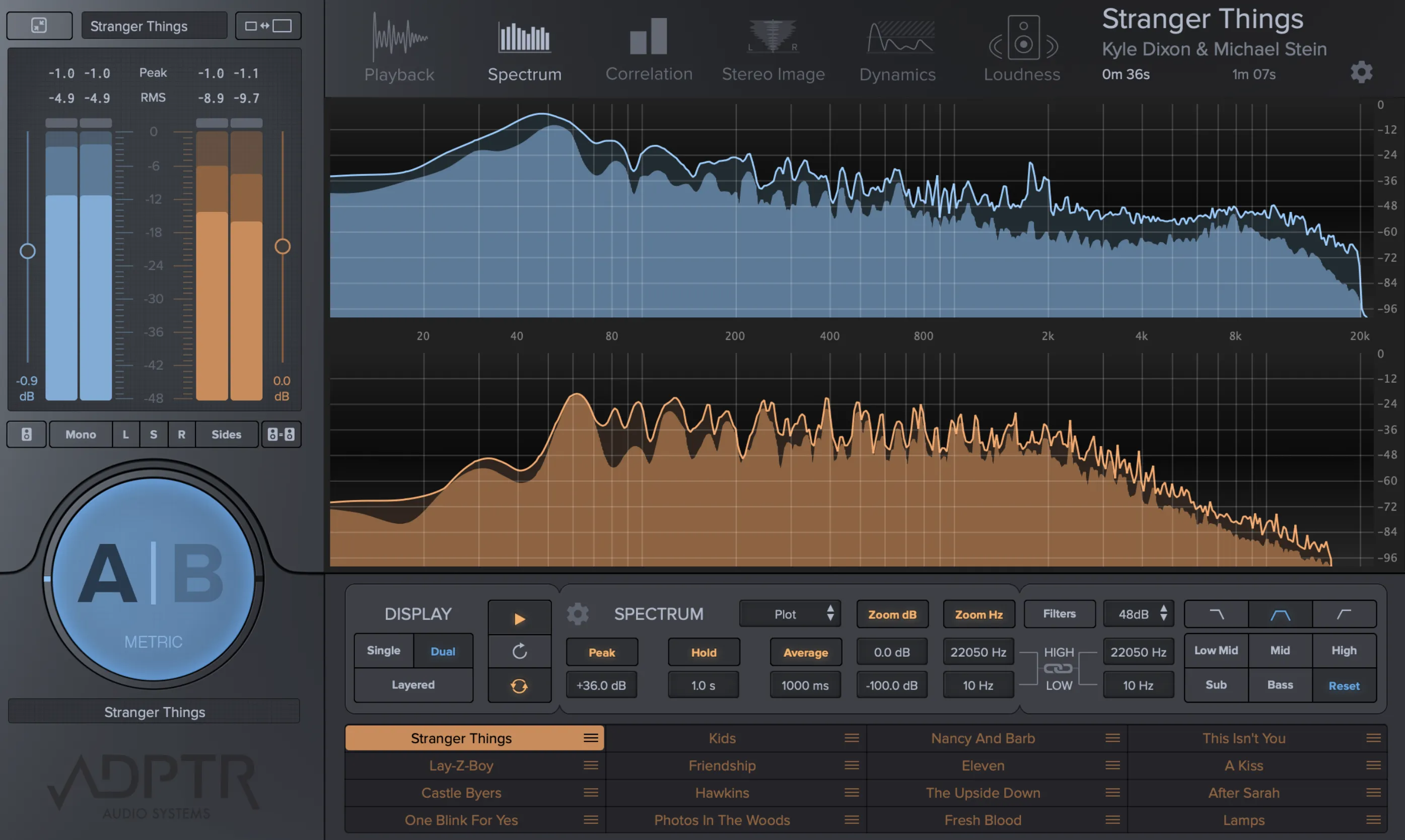Image resolution: width=1405 pixels, height=840 pixels.
Task: Select the high-pass filter shape icon
Action: [x=1344, y=614]
